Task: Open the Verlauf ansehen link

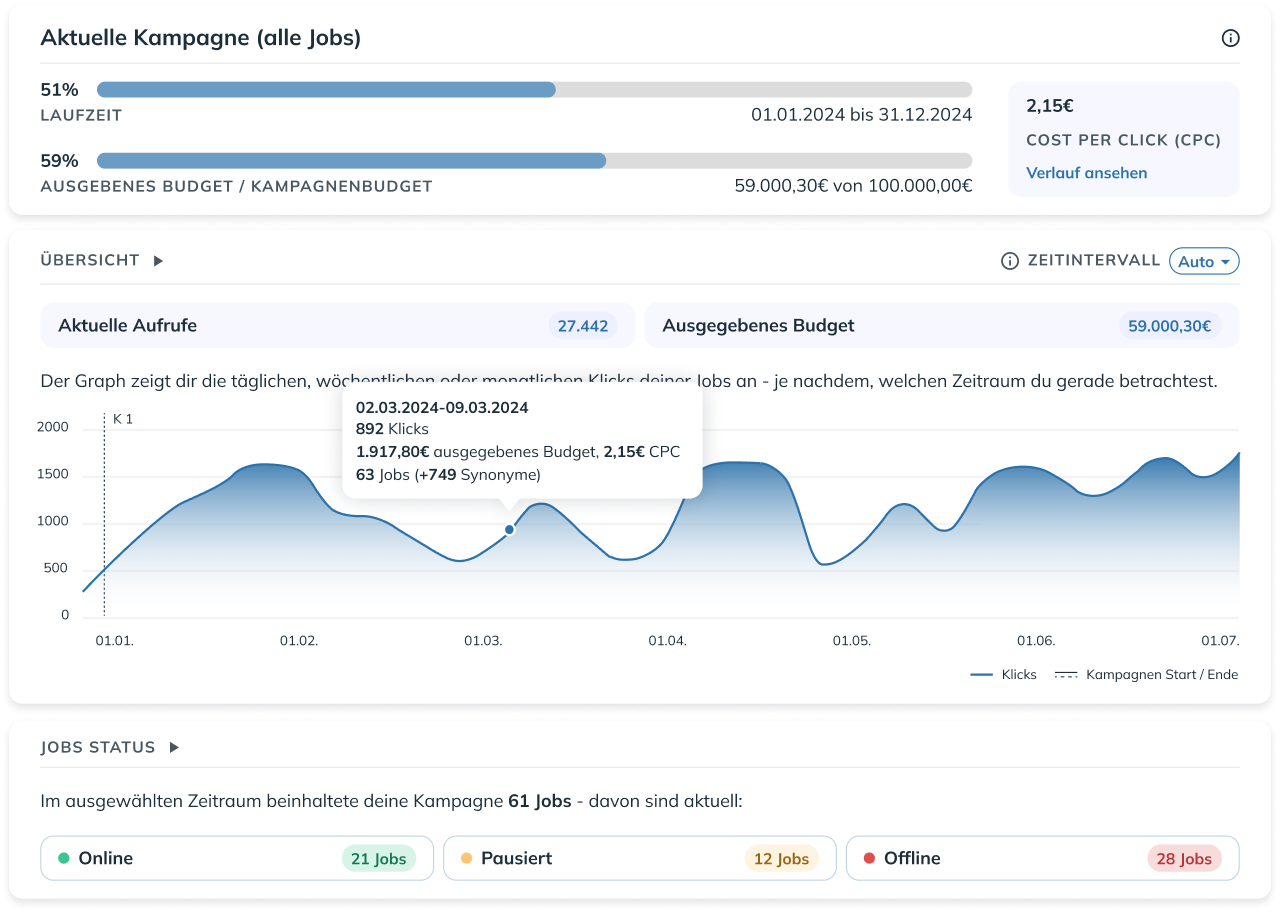Action: (1087, 173)
